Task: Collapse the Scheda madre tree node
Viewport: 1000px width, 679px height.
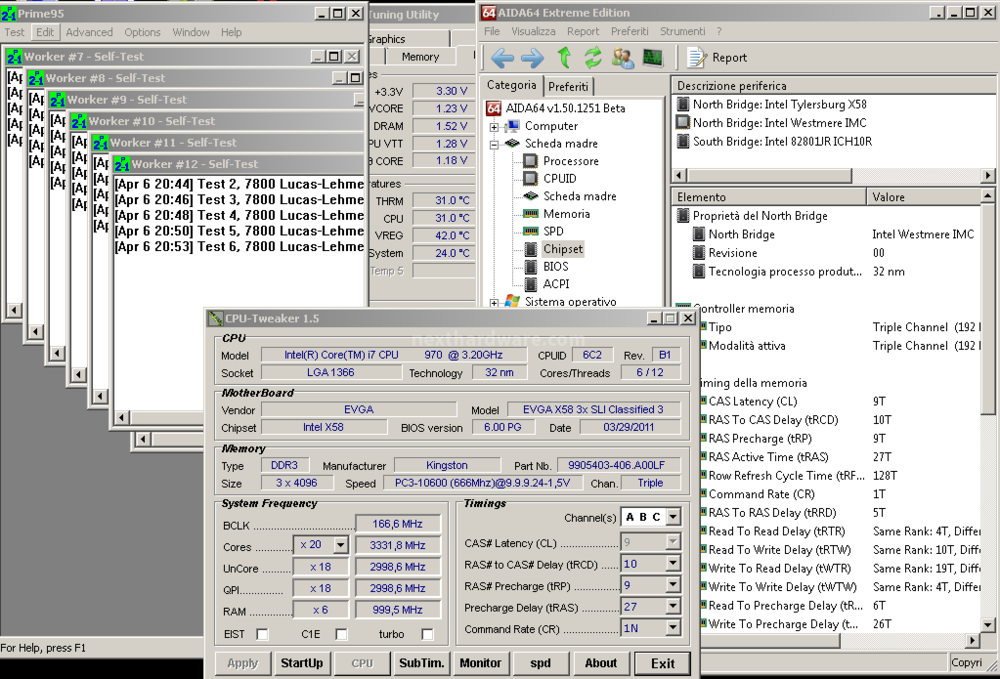Action: pos(494,145)
